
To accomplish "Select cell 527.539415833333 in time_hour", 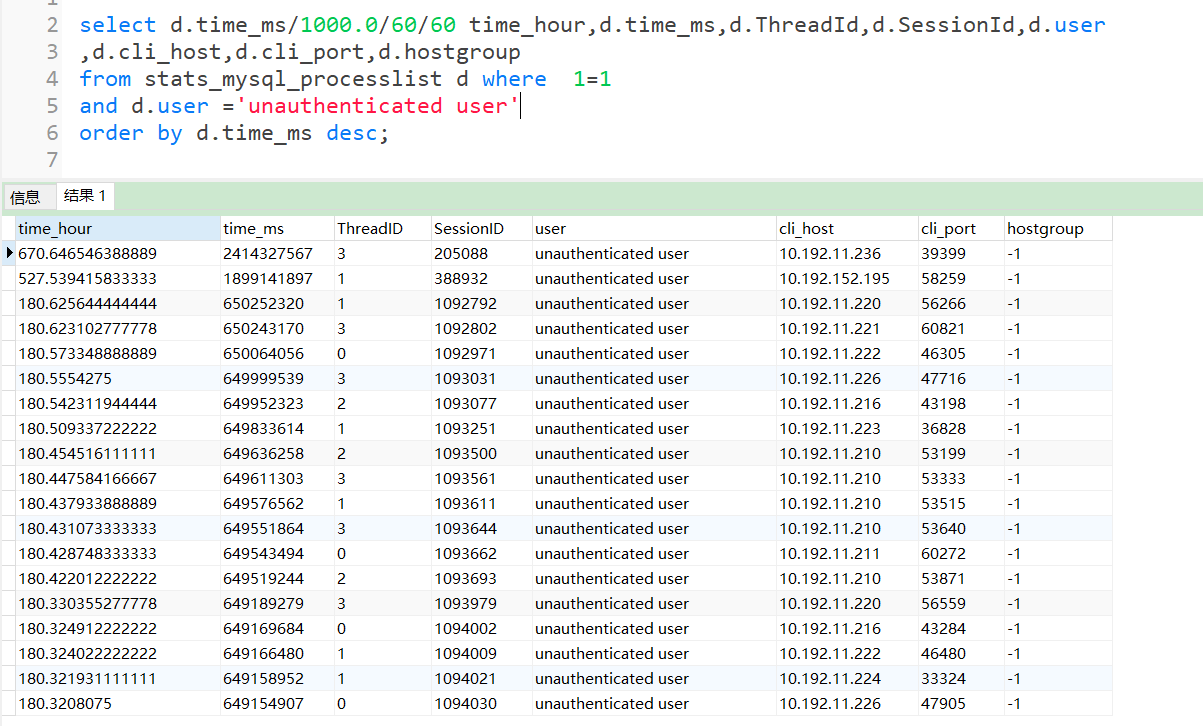I will tap(118, 279).
